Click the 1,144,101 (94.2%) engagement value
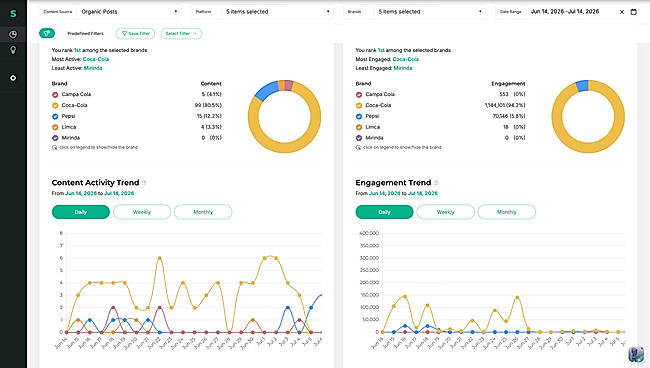The image size is (650, 368). click(505, 105)
